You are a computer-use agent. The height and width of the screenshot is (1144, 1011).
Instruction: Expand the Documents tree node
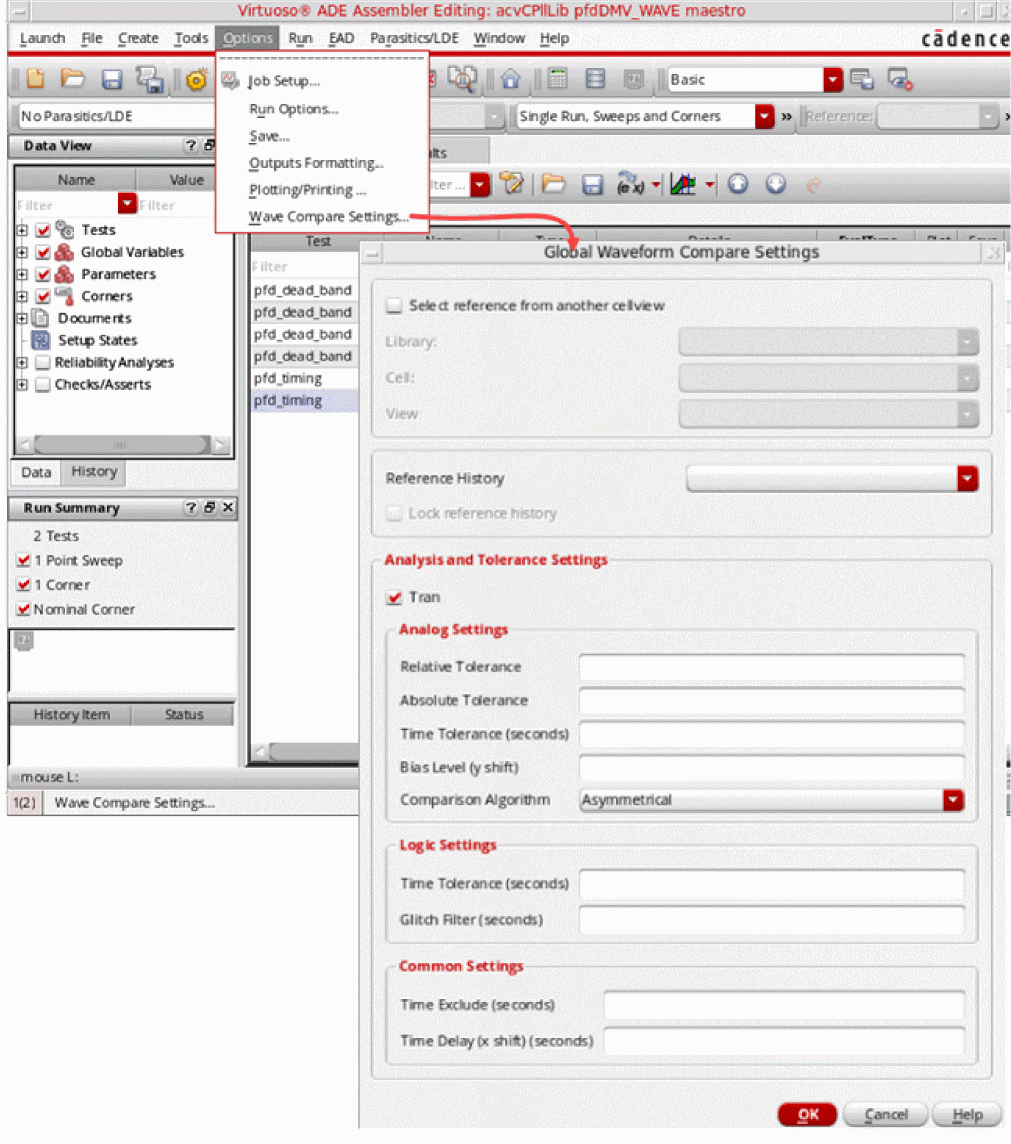[x=22, y=318]
